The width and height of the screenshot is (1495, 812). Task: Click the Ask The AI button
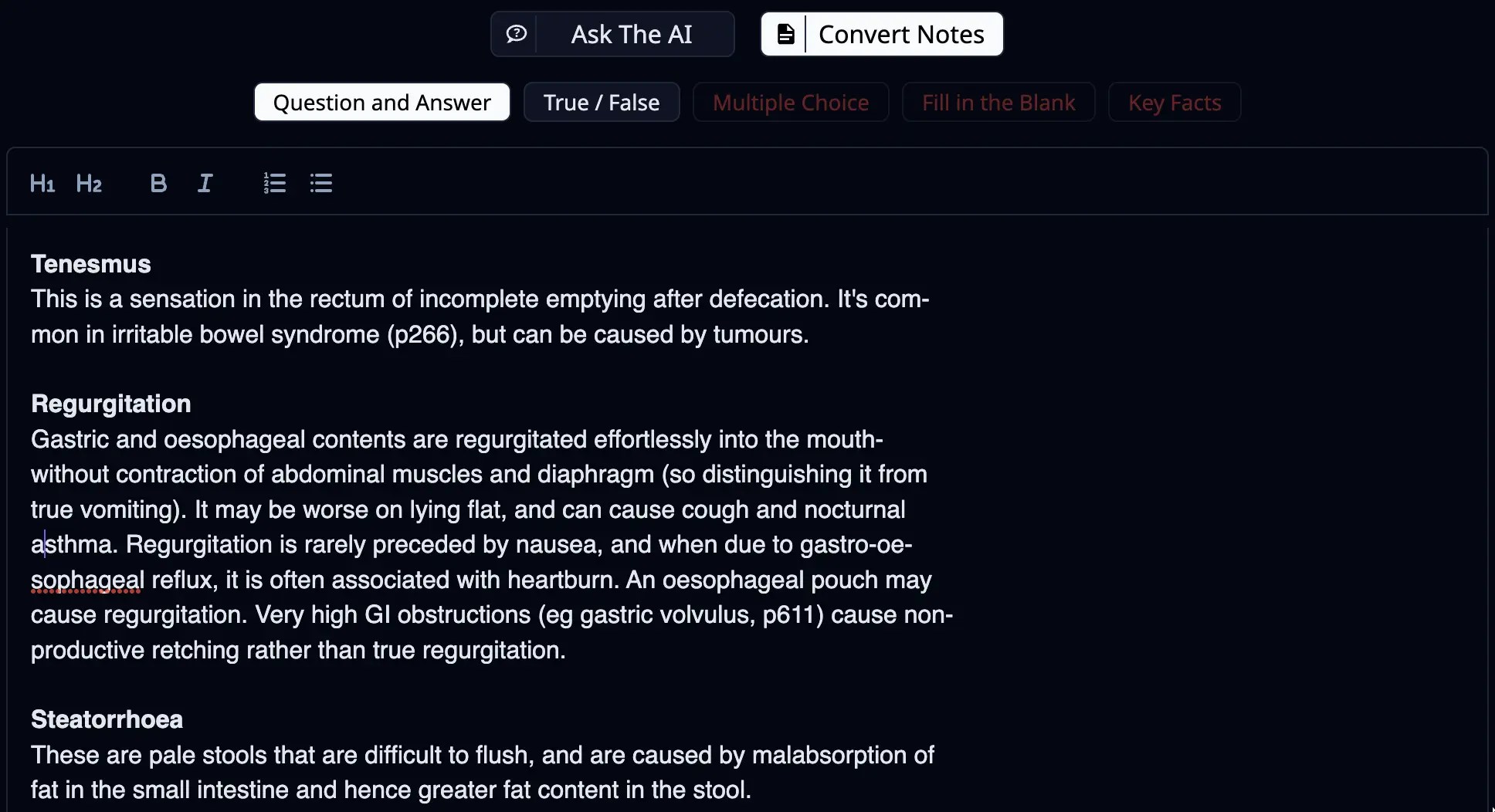click(632, 34)
